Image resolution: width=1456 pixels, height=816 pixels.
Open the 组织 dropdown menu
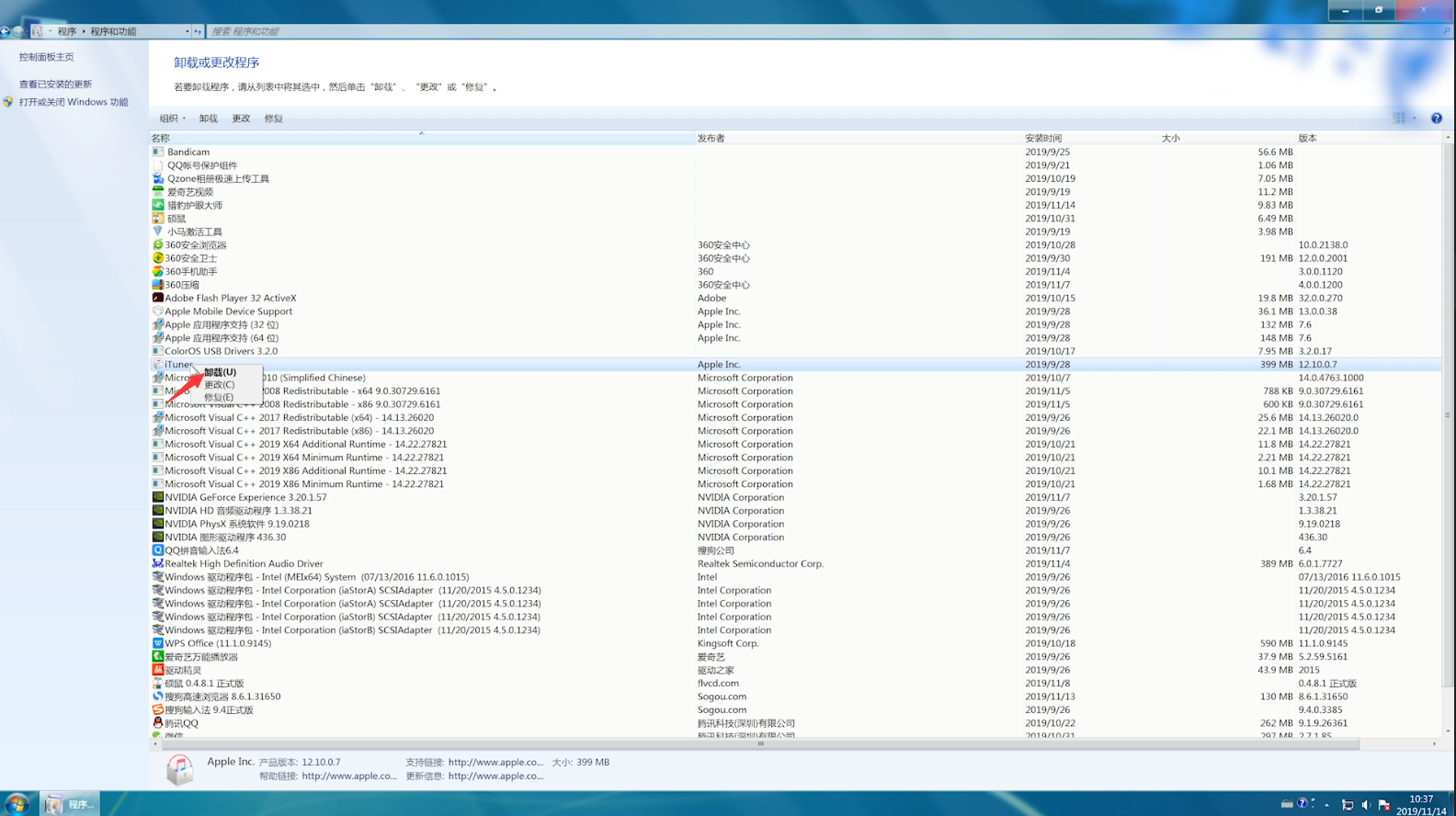172,119
